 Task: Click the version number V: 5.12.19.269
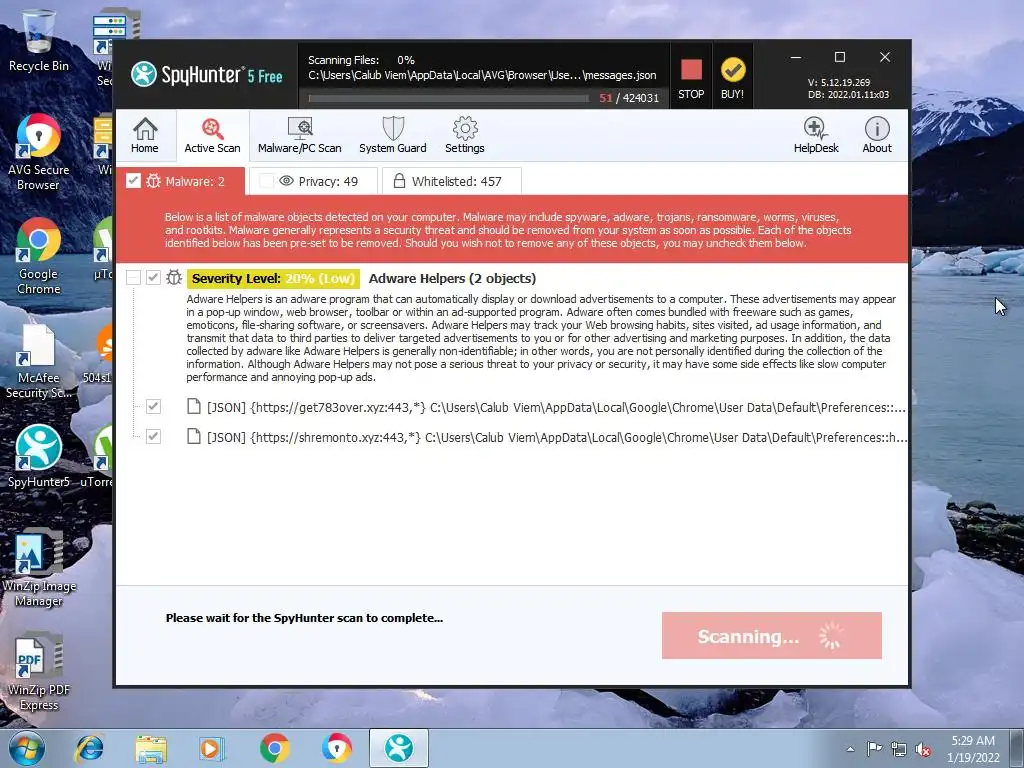tap(839, 82)
